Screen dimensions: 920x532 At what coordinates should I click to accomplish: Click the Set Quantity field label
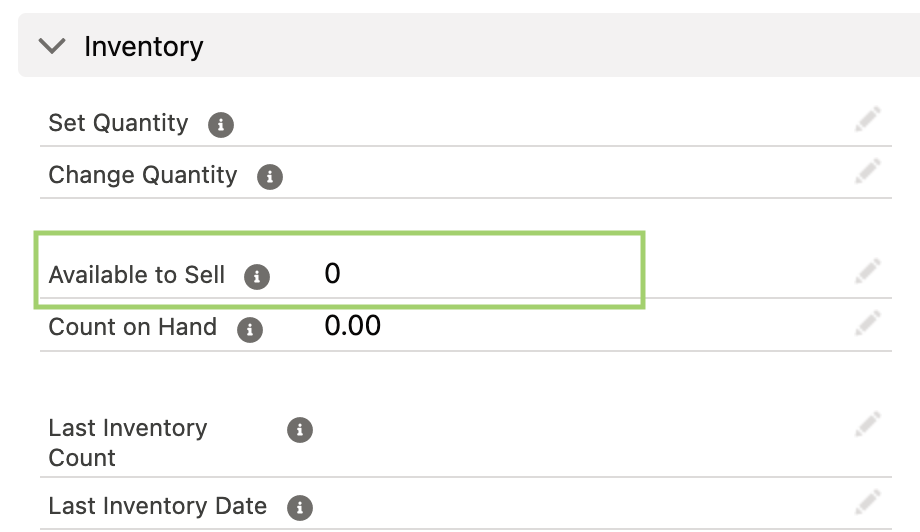(x=118, y=123)
